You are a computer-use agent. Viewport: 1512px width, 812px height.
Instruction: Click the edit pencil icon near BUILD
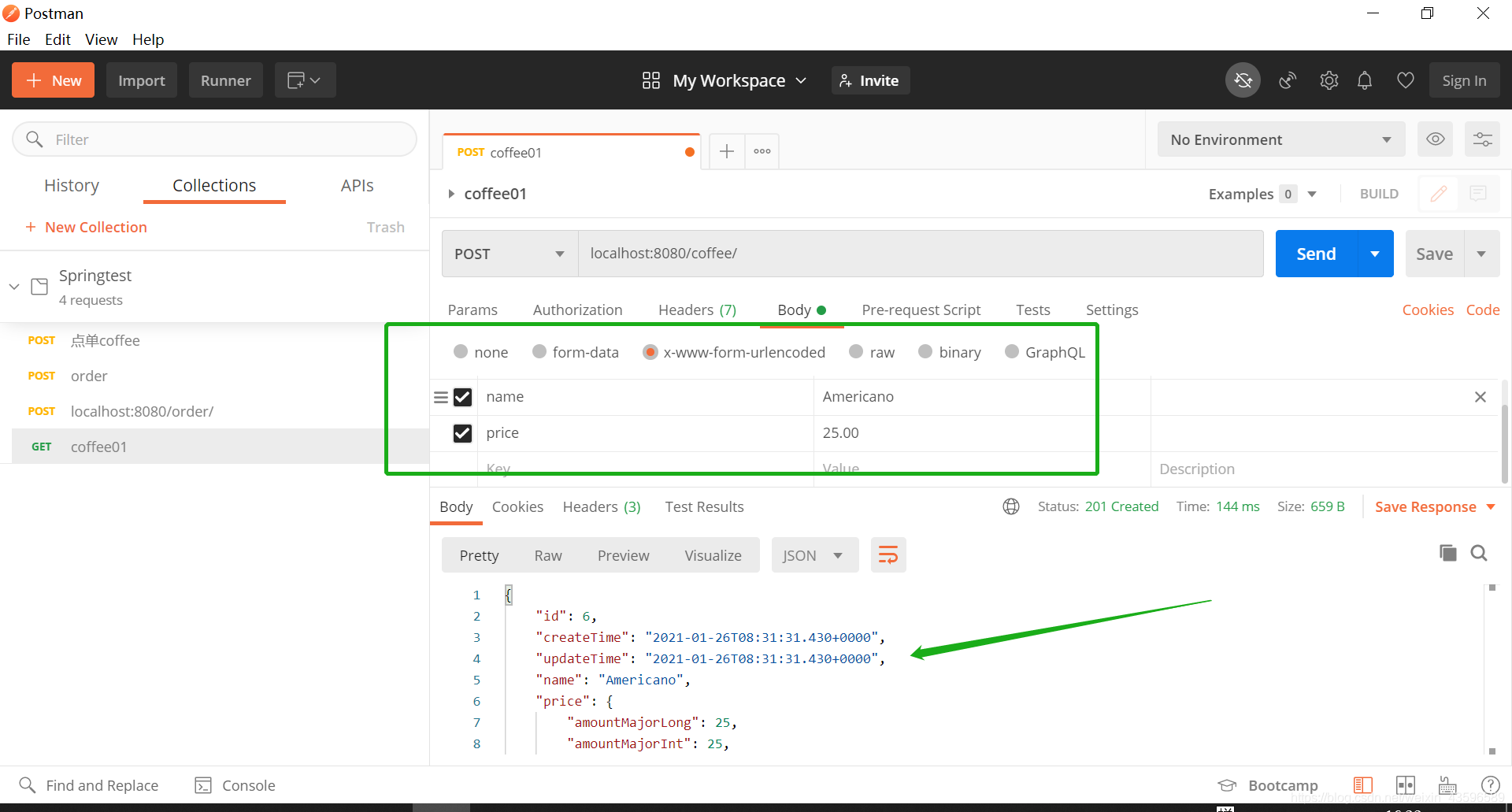1439,194
